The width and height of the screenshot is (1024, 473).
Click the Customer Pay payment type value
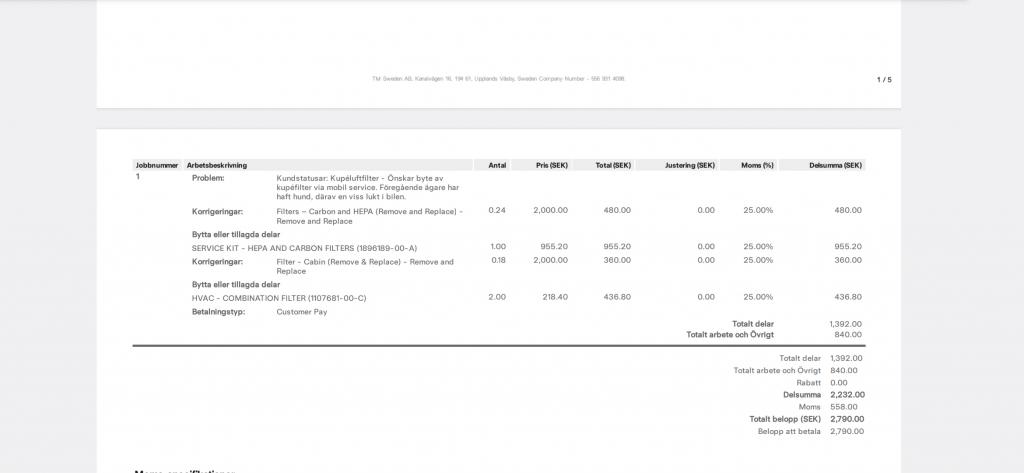pos(302,312)
